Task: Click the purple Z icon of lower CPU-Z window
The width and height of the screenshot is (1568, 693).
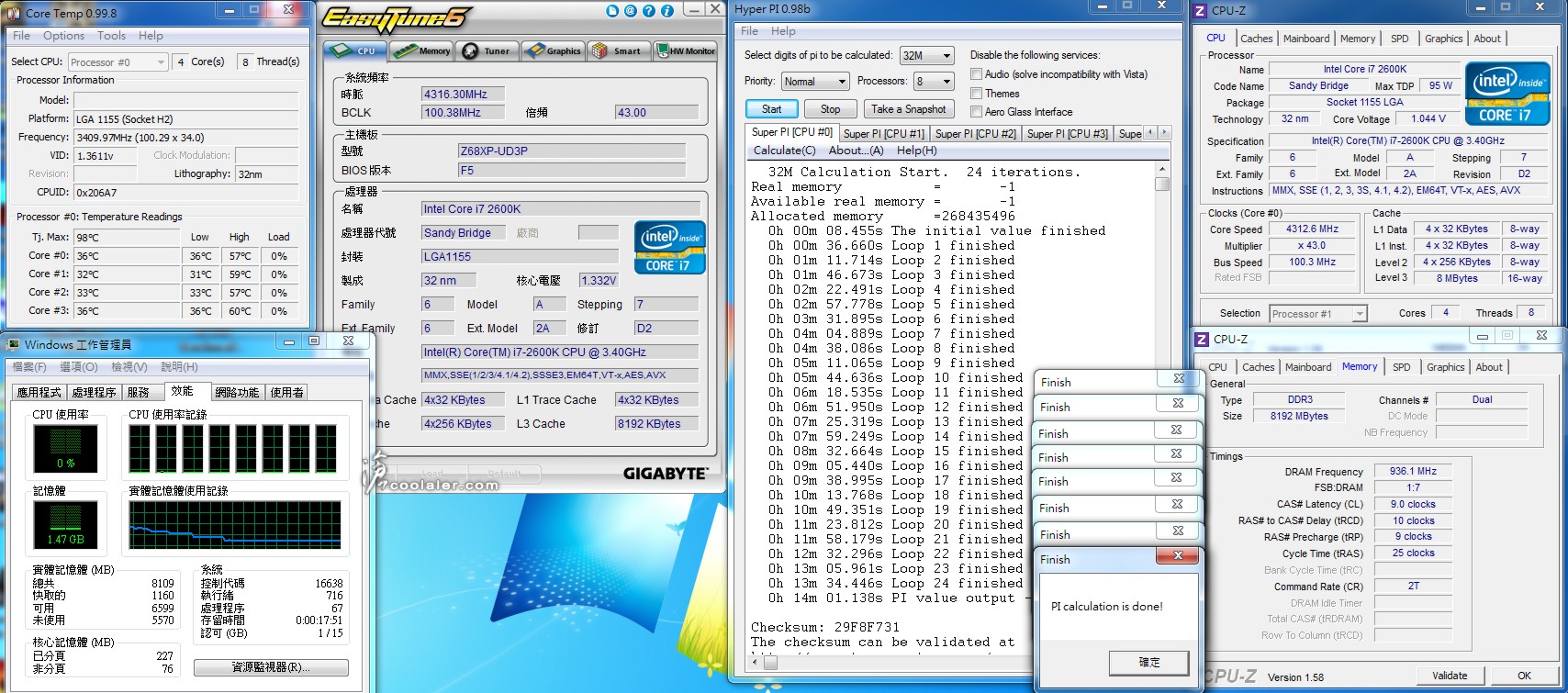Action: pos(1202,339)
